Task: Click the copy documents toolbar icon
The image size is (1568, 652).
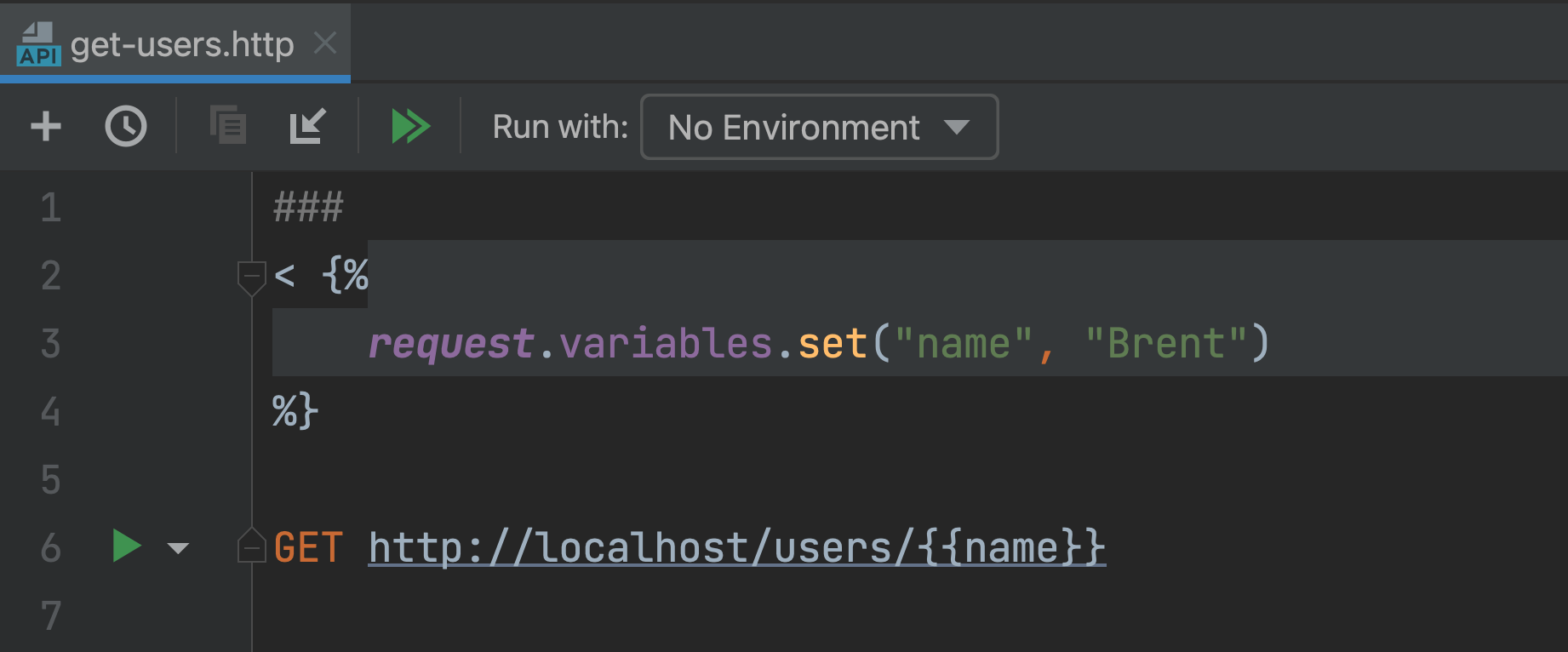Action: 228,126
